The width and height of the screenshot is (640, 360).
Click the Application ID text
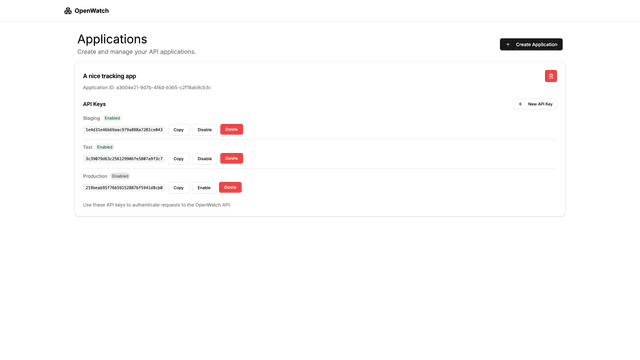(147, 87)
